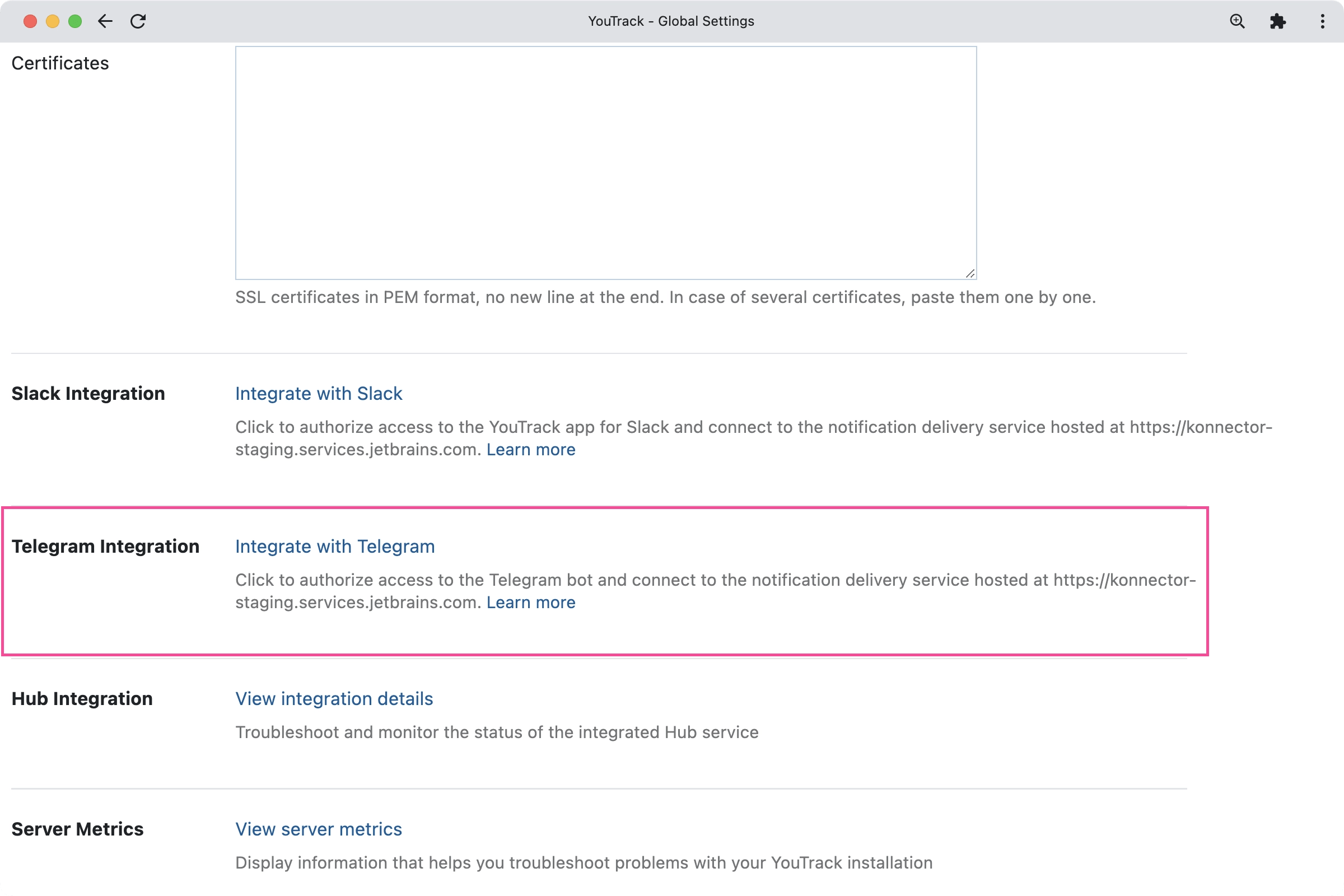Screen dimensions: 1344x896
Task: Click inside the Certificates text area
Action: [x=606, y=163]
